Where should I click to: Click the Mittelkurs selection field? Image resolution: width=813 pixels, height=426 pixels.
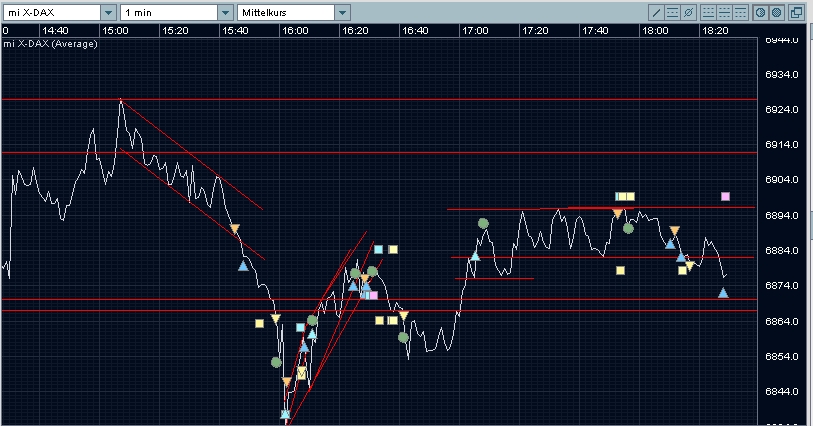(286, 12)
